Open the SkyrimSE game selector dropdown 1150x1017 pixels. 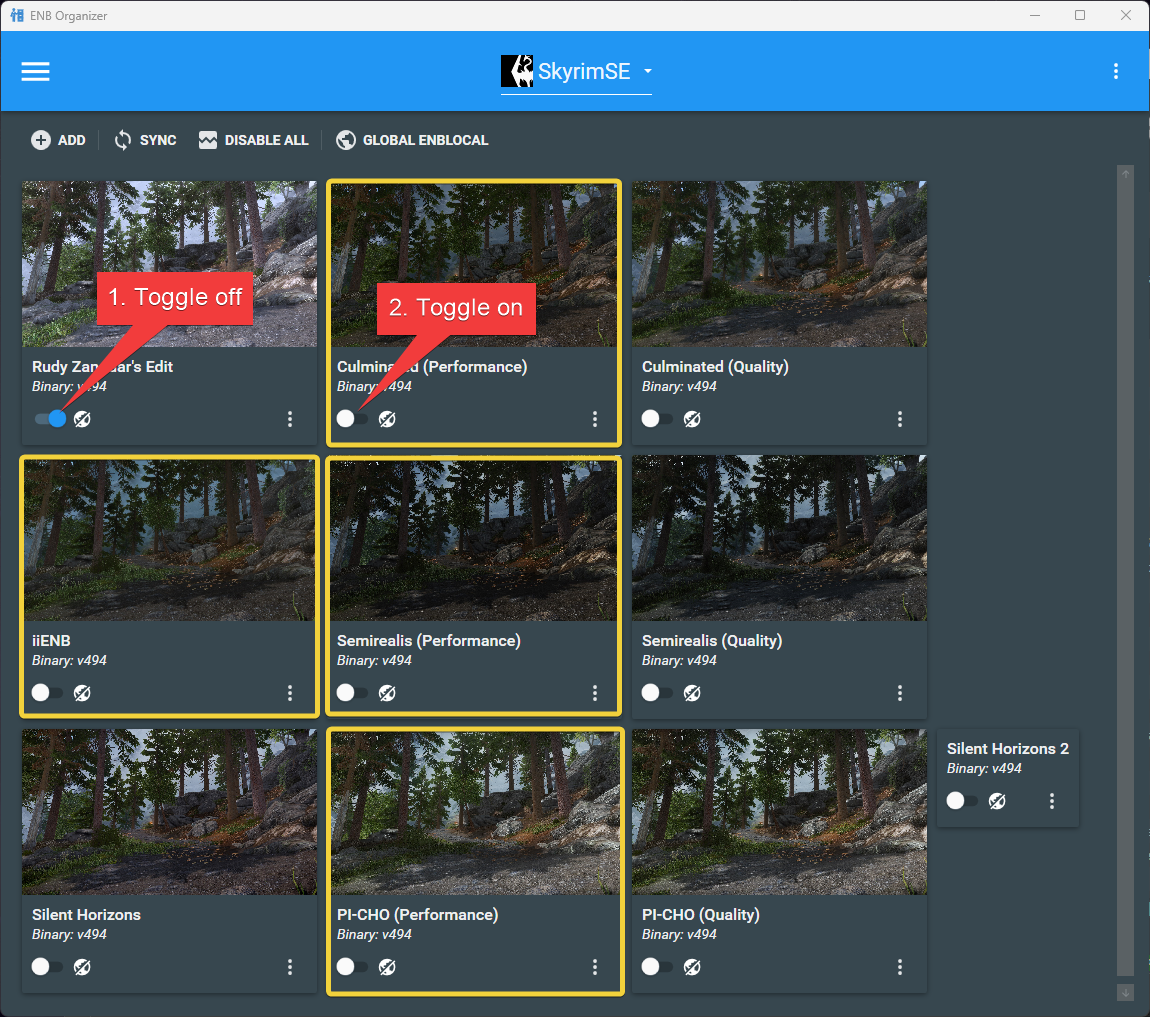[576, 72]
